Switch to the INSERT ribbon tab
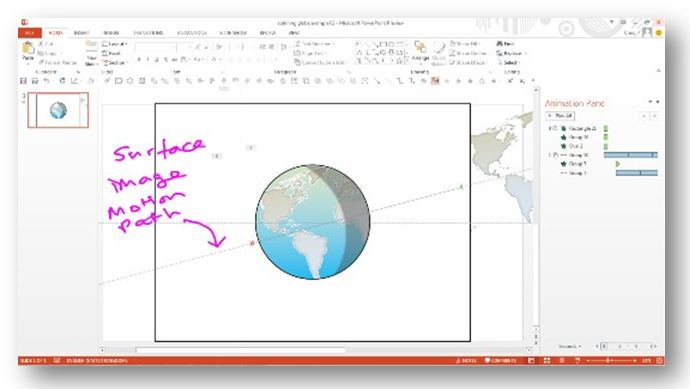 [81, 33]
